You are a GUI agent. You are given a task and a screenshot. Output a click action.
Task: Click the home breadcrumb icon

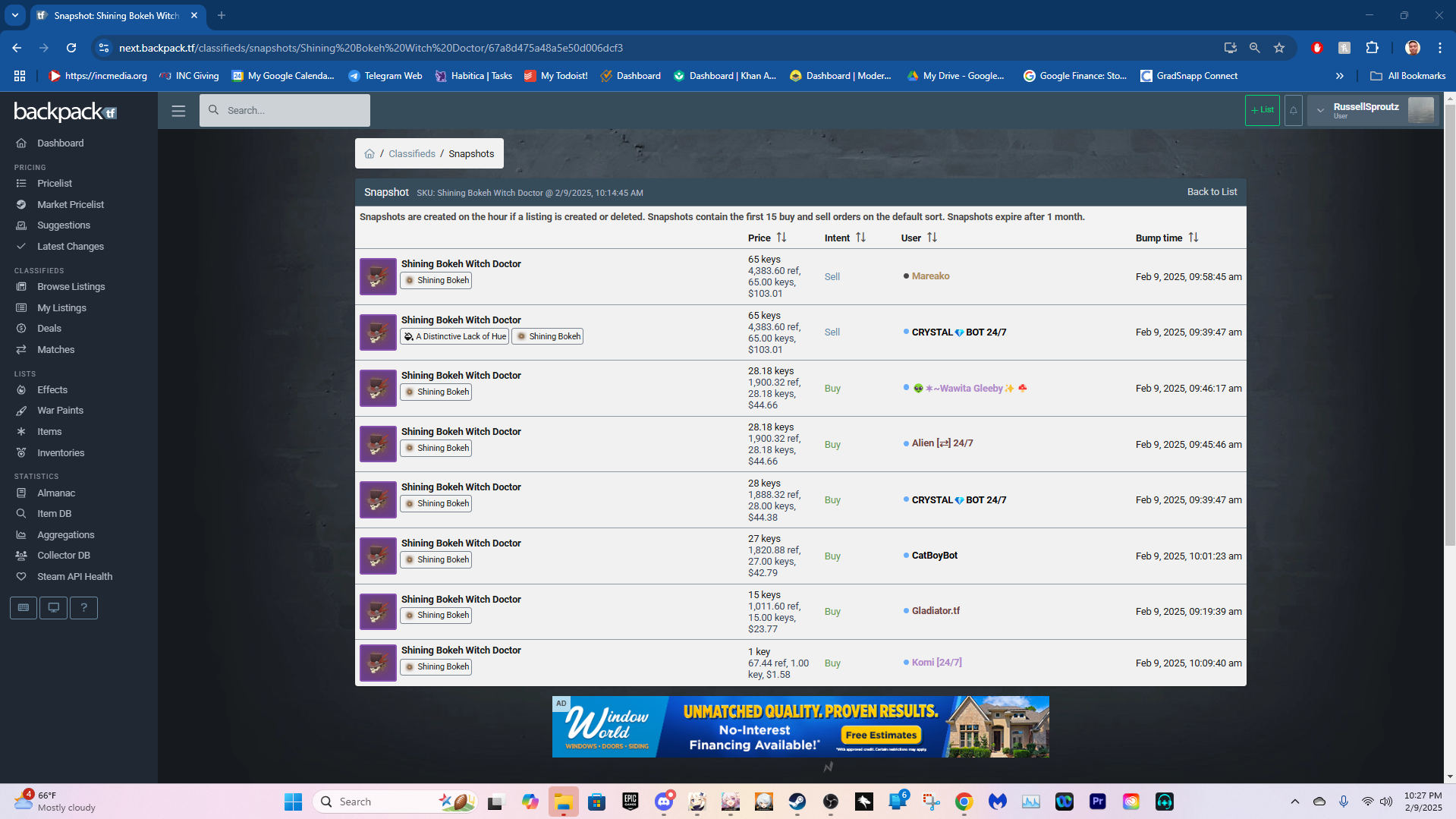370,154
